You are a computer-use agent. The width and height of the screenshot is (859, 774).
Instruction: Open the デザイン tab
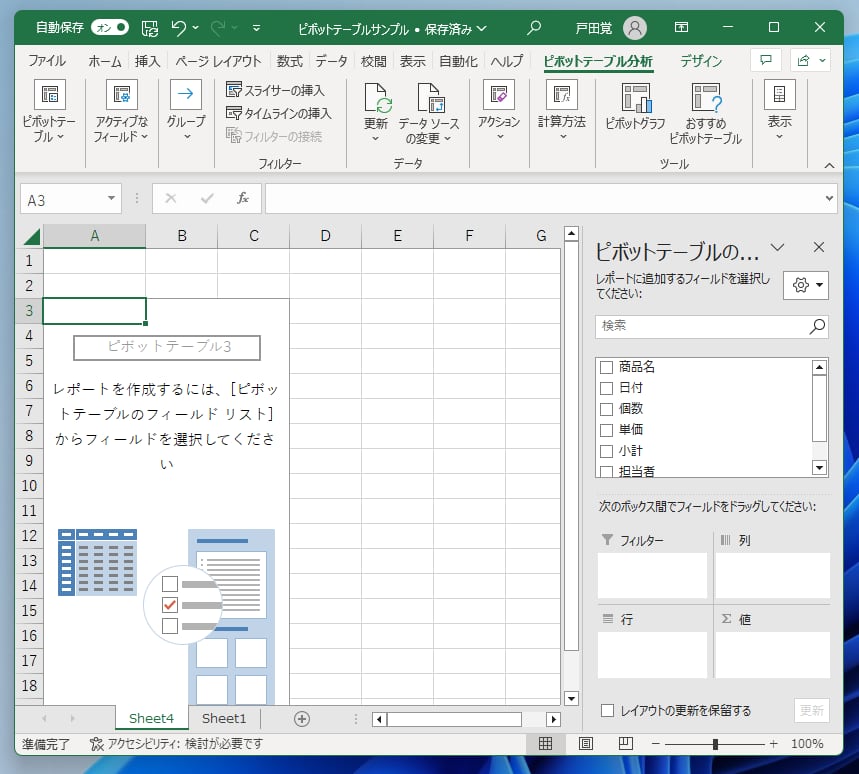(x=701, y=61)
